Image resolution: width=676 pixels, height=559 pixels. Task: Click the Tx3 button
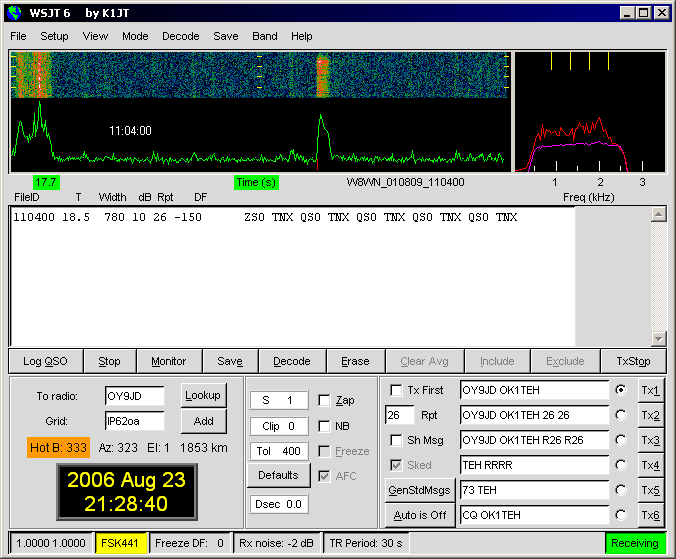[650, 440]
